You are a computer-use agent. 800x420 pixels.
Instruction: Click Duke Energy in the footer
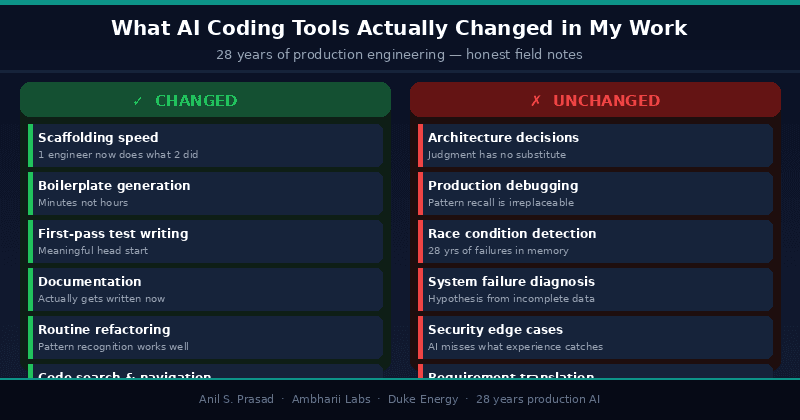[x=423, y=399]
